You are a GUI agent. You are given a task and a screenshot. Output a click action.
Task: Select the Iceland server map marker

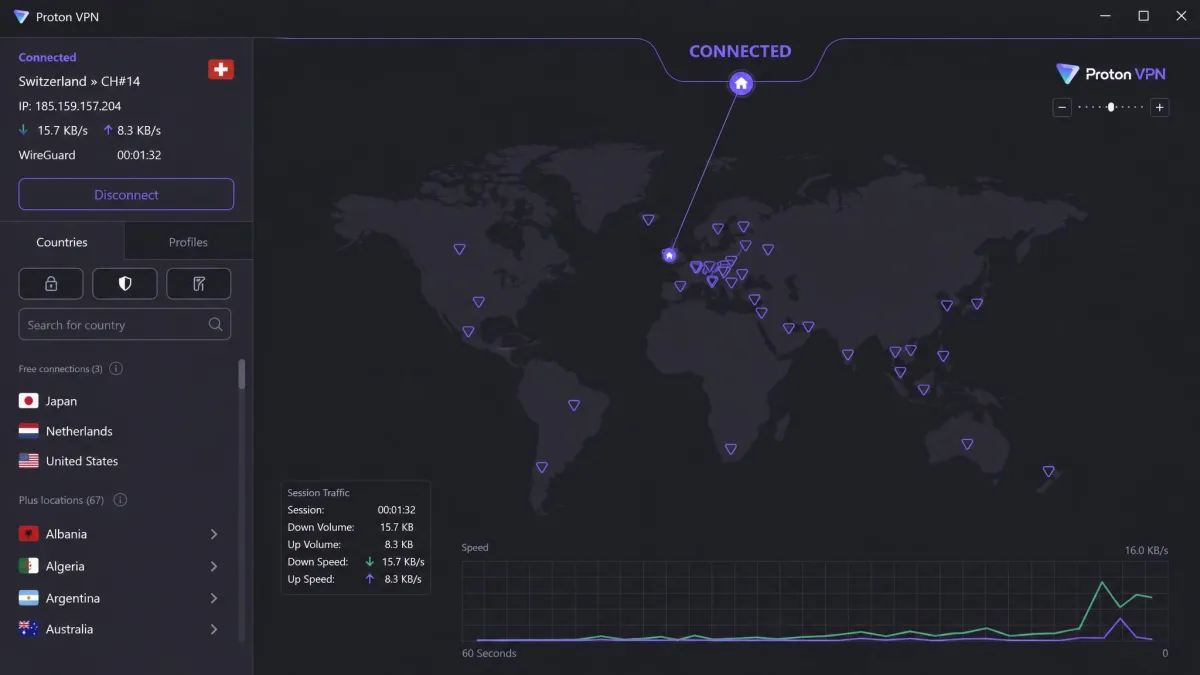point(648,220)
